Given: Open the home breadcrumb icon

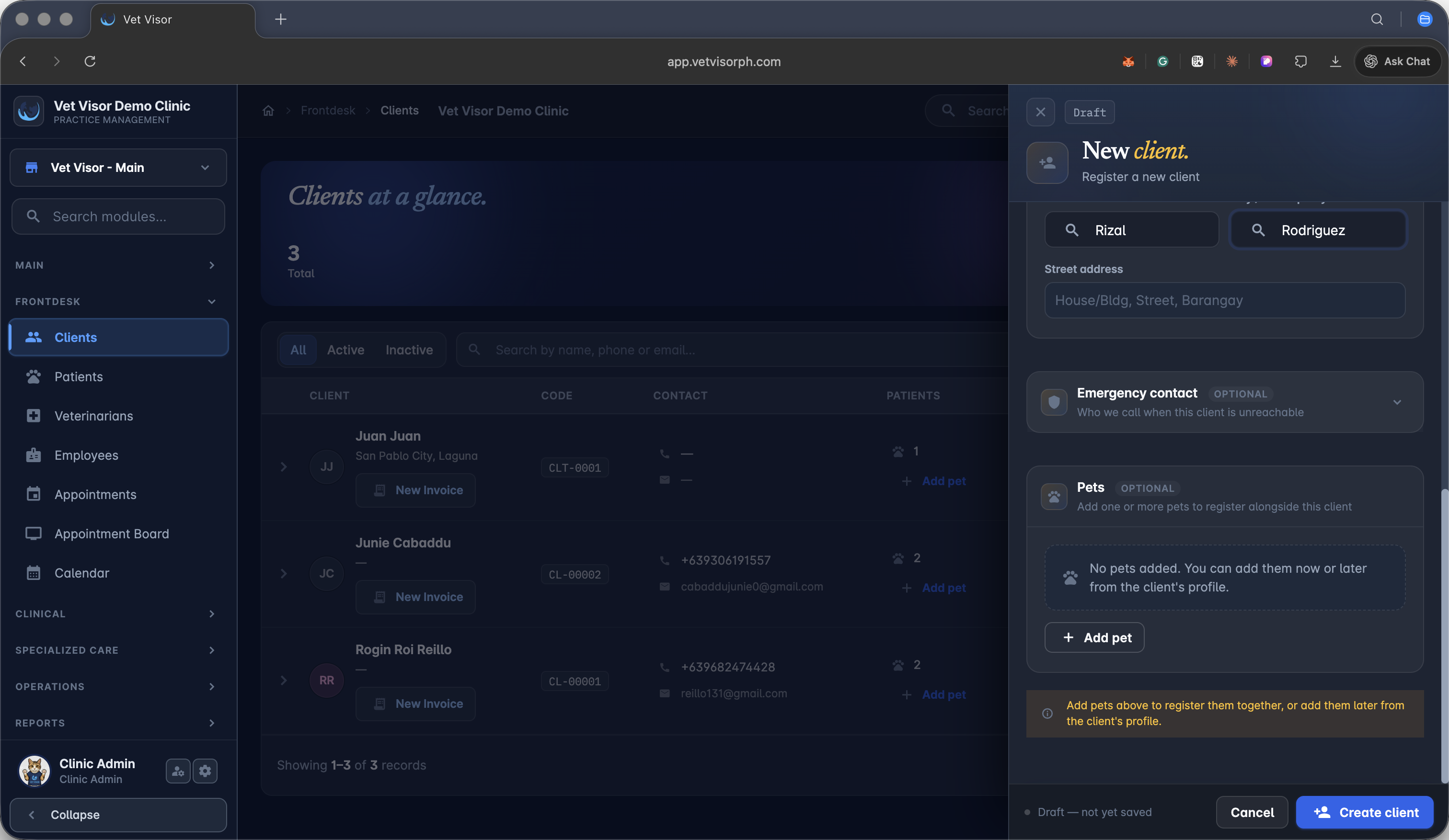Looking at the screenshot, I should point(268,111).
